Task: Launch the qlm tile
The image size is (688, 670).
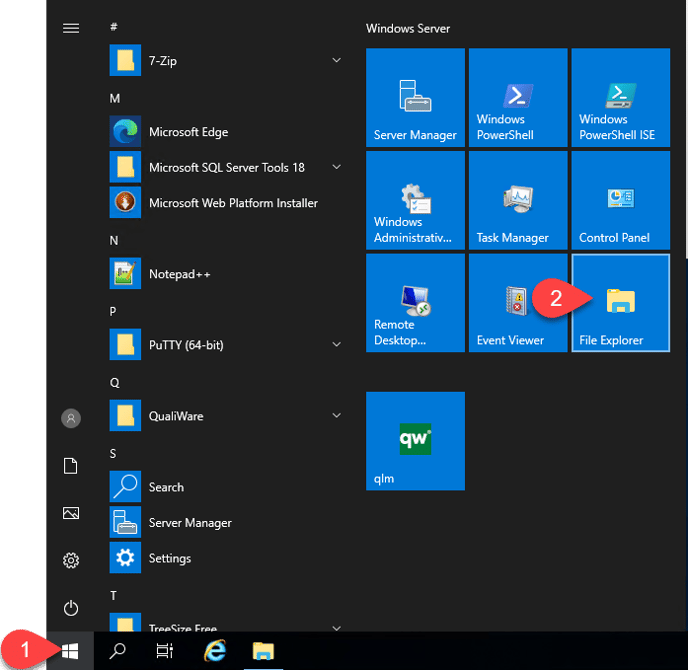Action: [x=415, y=441]
